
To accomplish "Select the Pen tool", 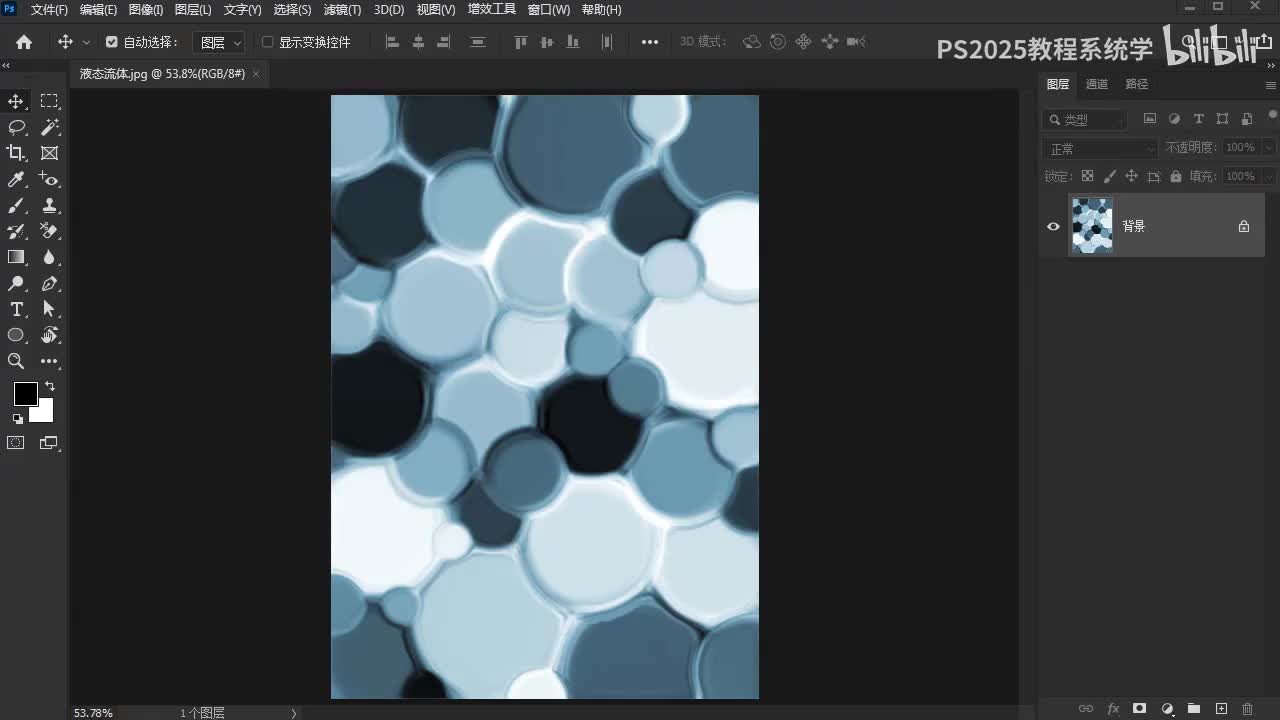I will [x=49, y=283].
